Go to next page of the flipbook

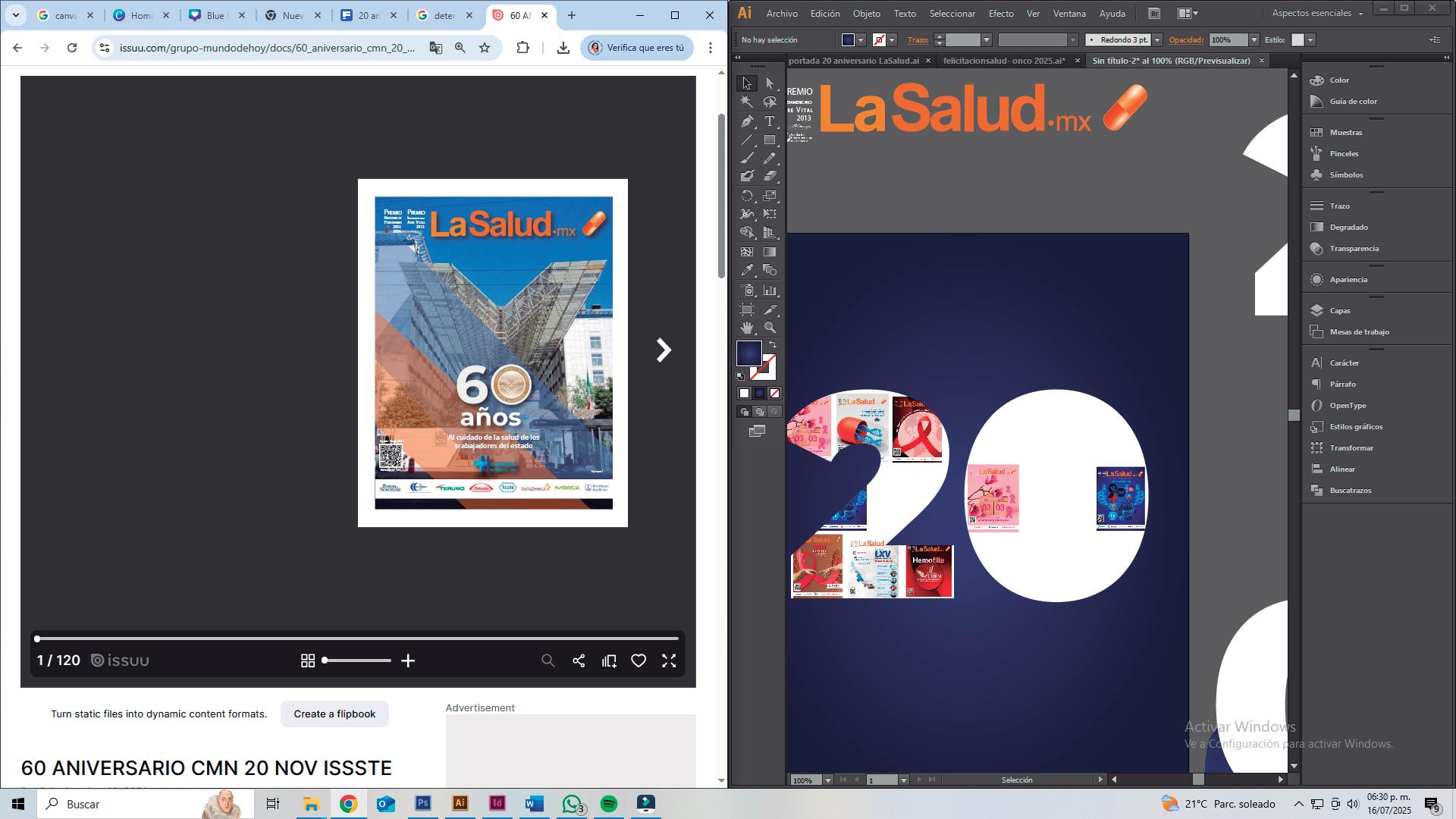point(664,350)
